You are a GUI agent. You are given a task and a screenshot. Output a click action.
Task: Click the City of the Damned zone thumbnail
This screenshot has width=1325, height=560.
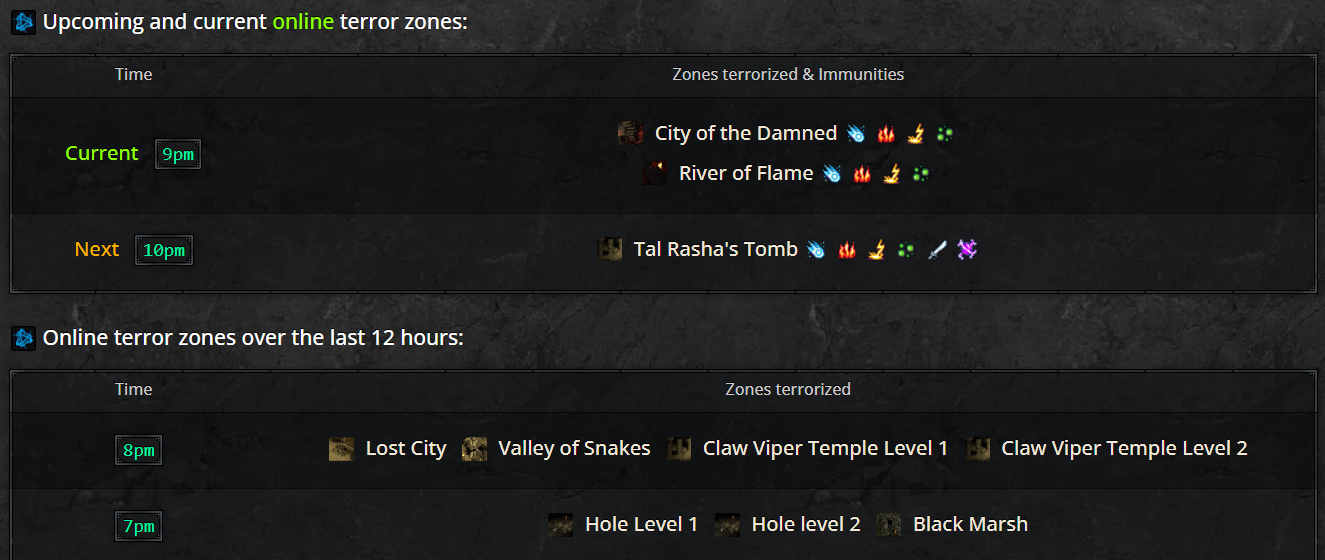point(630,133)
